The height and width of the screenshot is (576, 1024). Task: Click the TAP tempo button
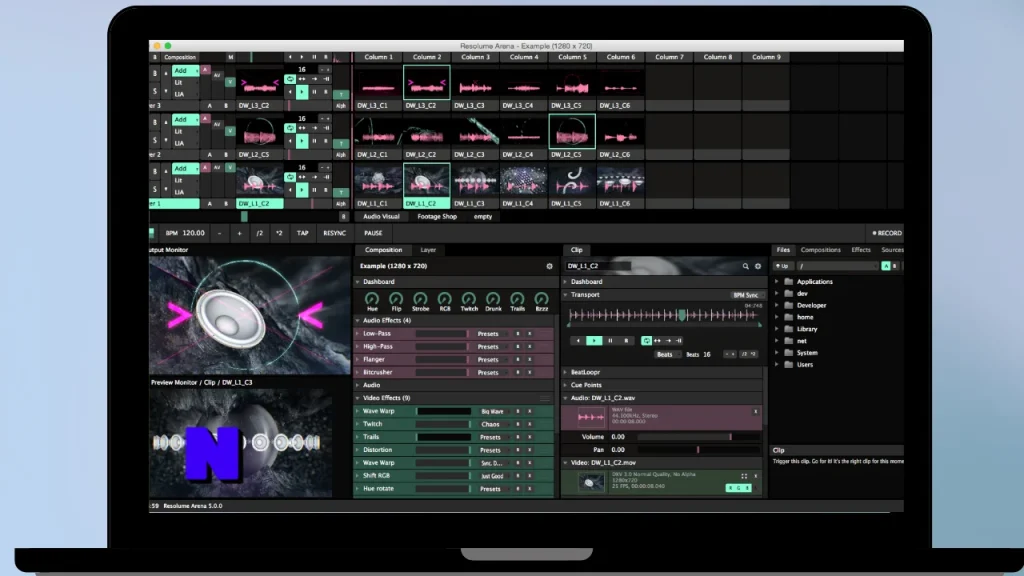click(x=303, y=232)
